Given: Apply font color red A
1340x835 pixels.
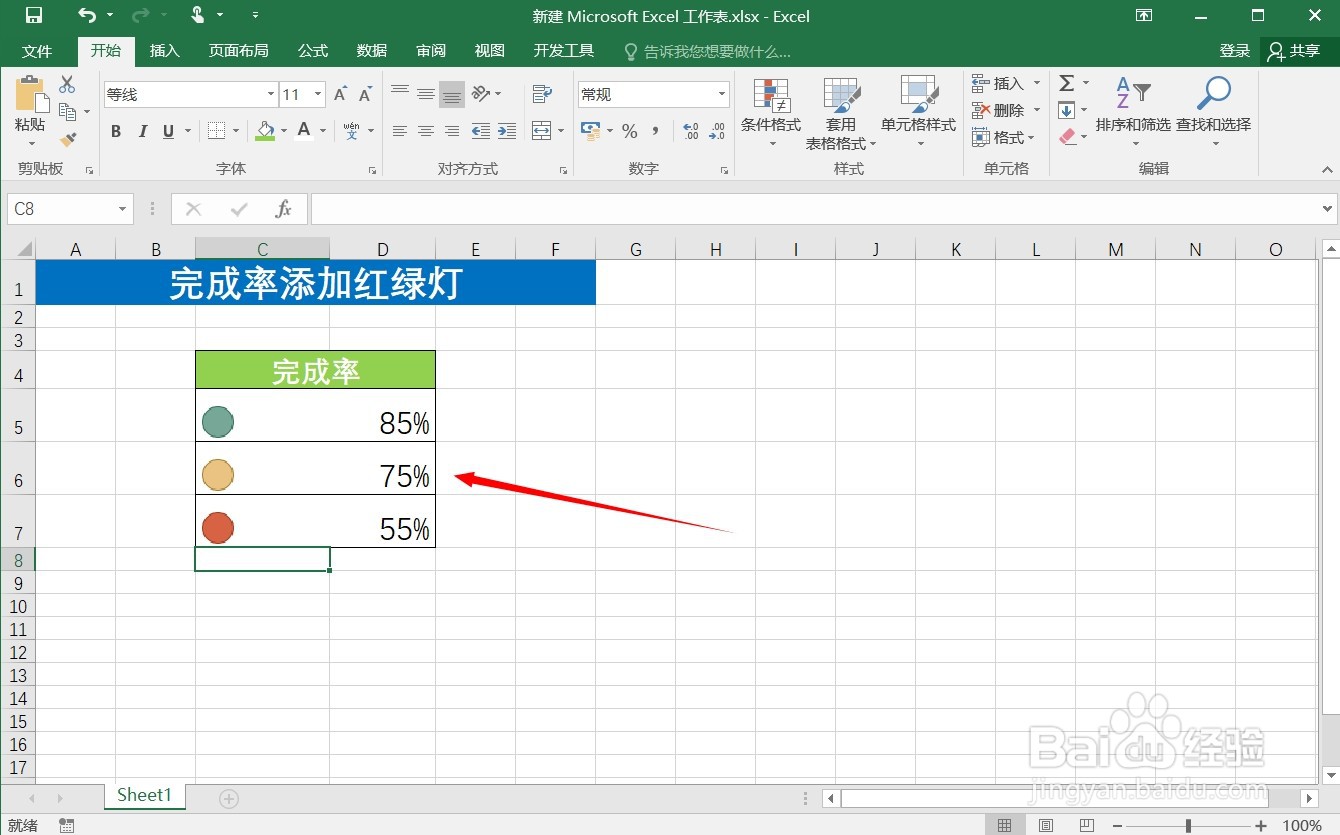Looking at the screenshot, I should click(x=303, y=131).
